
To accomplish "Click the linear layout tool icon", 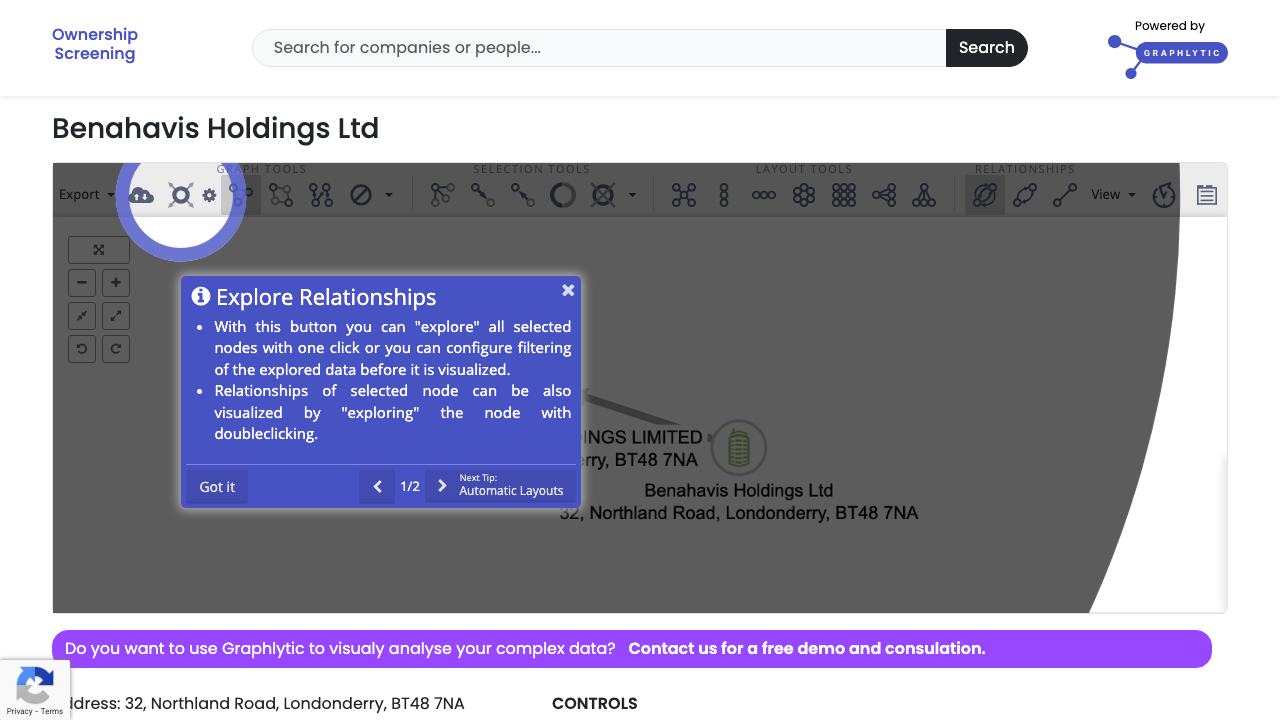I will point(763,194).
